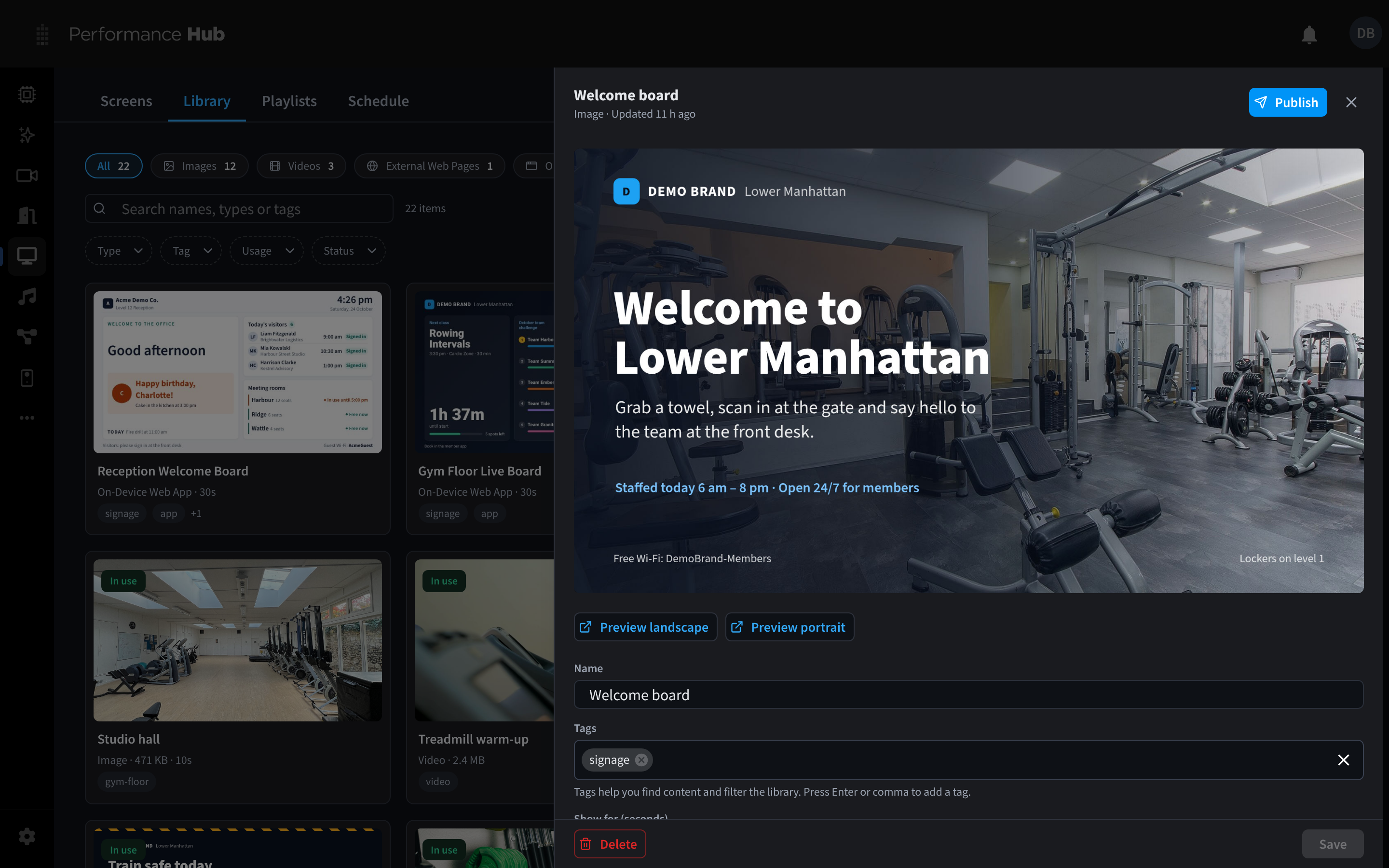Select the All 22 filter chip

tap(114, 166)
